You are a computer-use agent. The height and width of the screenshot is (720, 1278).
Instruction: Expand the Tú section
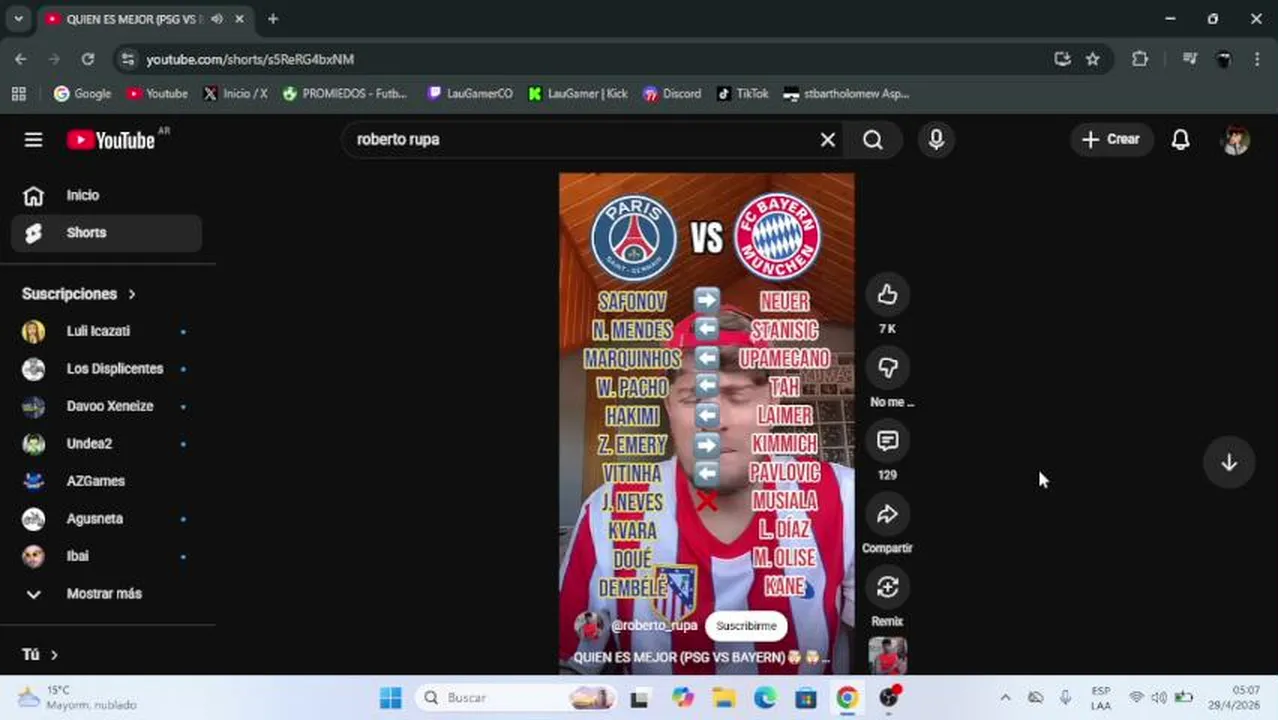[x=40, y=655]
